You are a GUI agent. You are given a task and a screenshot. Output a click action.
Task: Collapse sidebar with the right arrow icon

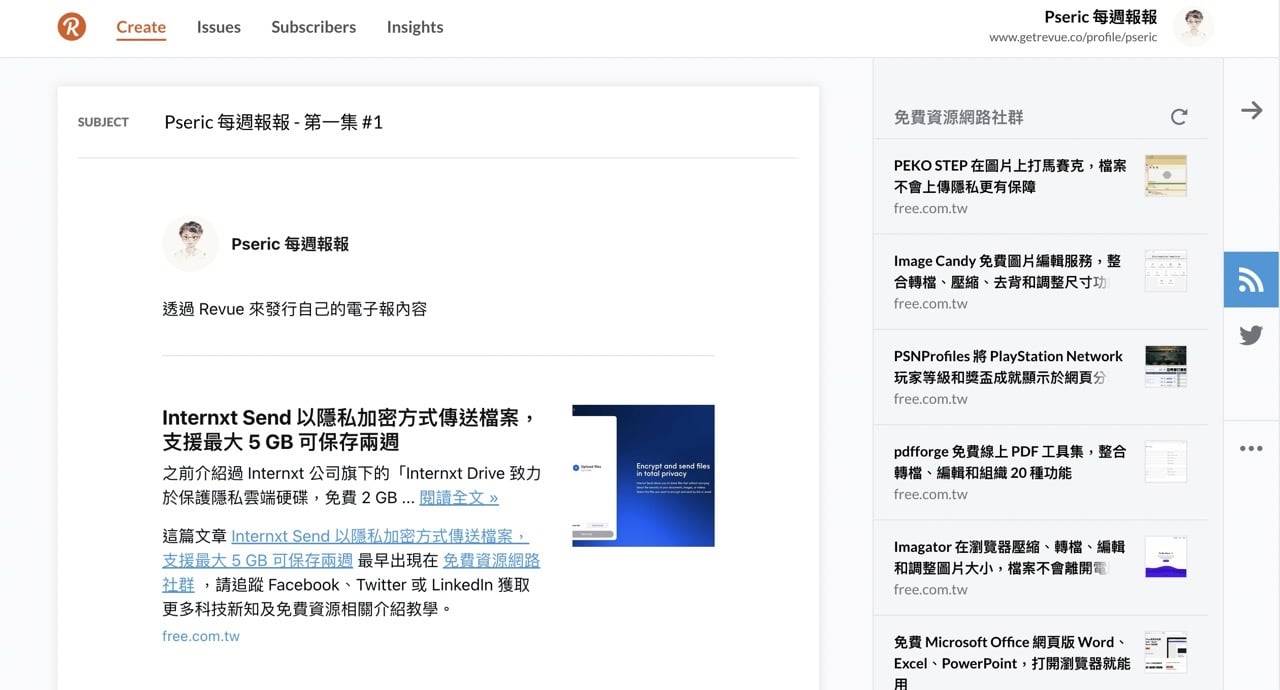tap(1251, 110)
